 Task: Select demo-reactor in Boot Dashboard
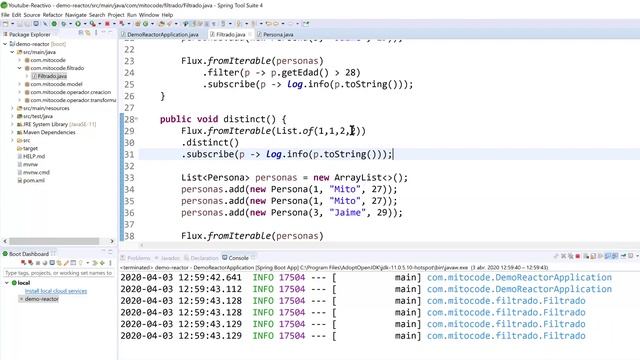click(41, 299)
